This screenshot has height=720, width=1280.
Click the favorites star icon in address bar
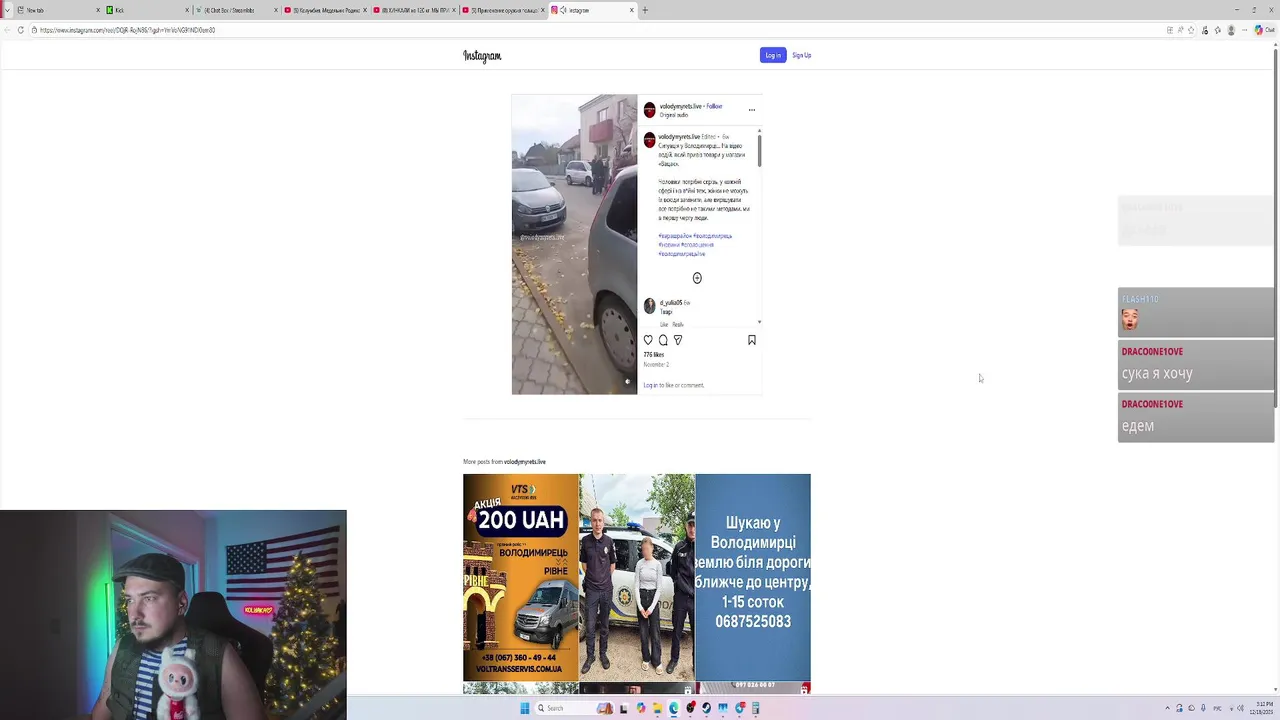(1193, 30)
